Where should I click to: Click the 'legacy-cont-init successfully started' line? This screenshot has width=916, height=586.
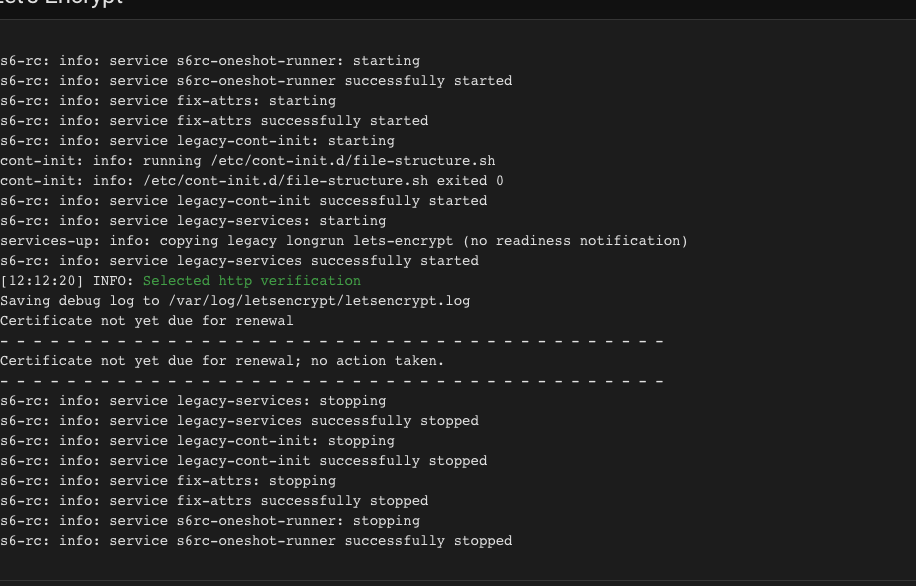pos(244,201)
